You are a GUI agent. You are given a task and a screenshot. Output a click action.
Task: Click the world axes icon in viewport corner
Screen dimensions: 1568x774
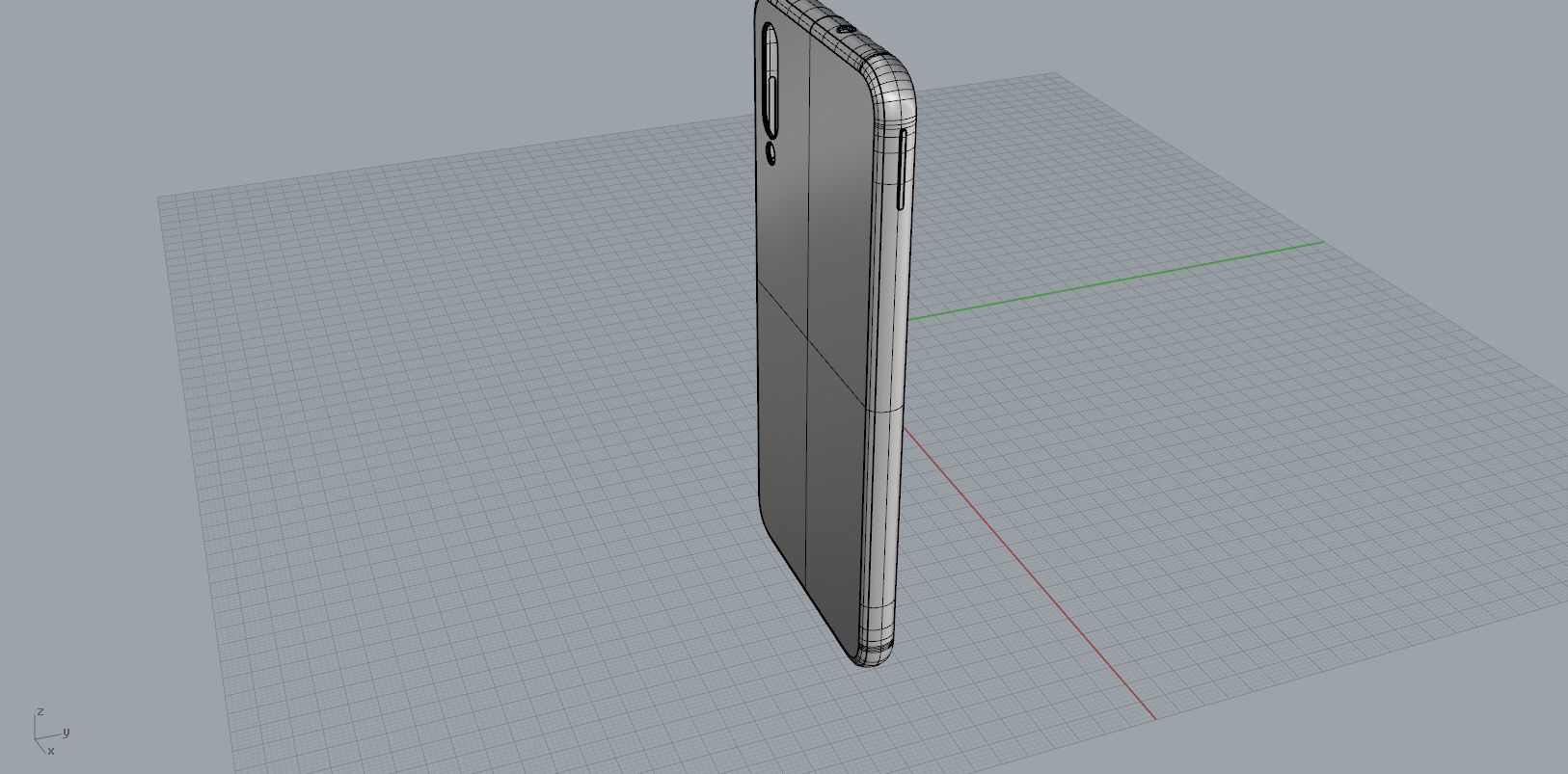(50, 734)
